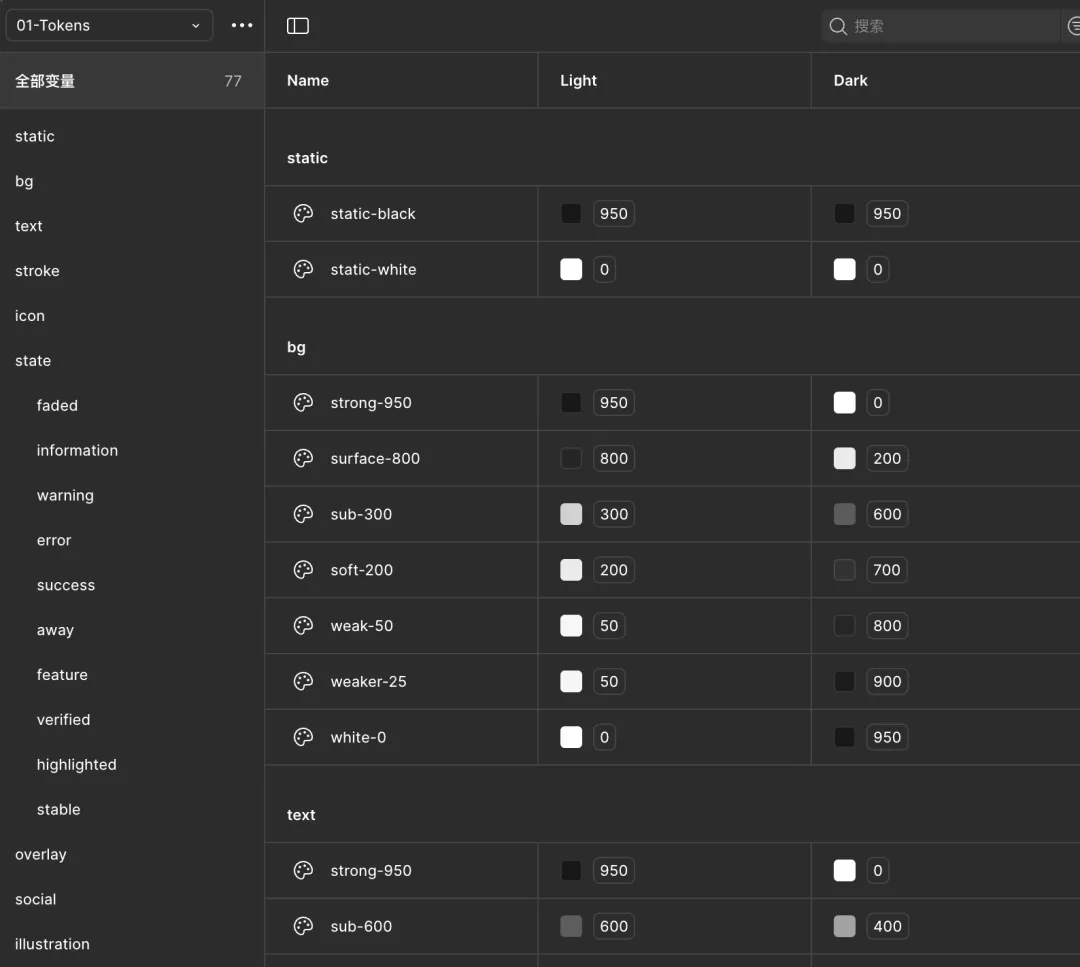Toggle the sidebar panel icon
Image resolution: width=1080 pixels, height=967 pixels.
tap(298, 26)
